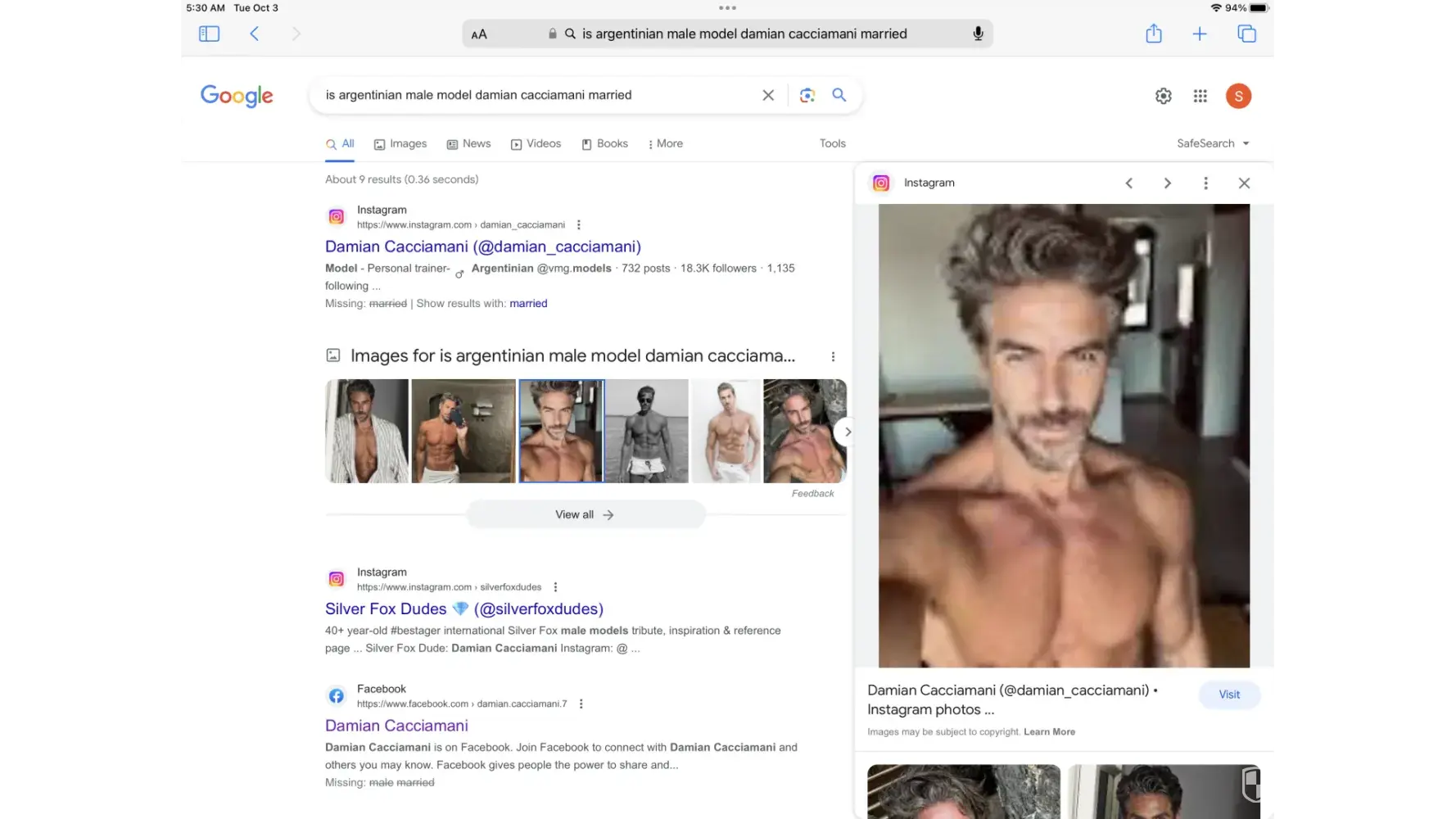Open Safari sidebar panel
The width and height of the screenshot is (1456, 819).
click(x=209, y=34)
